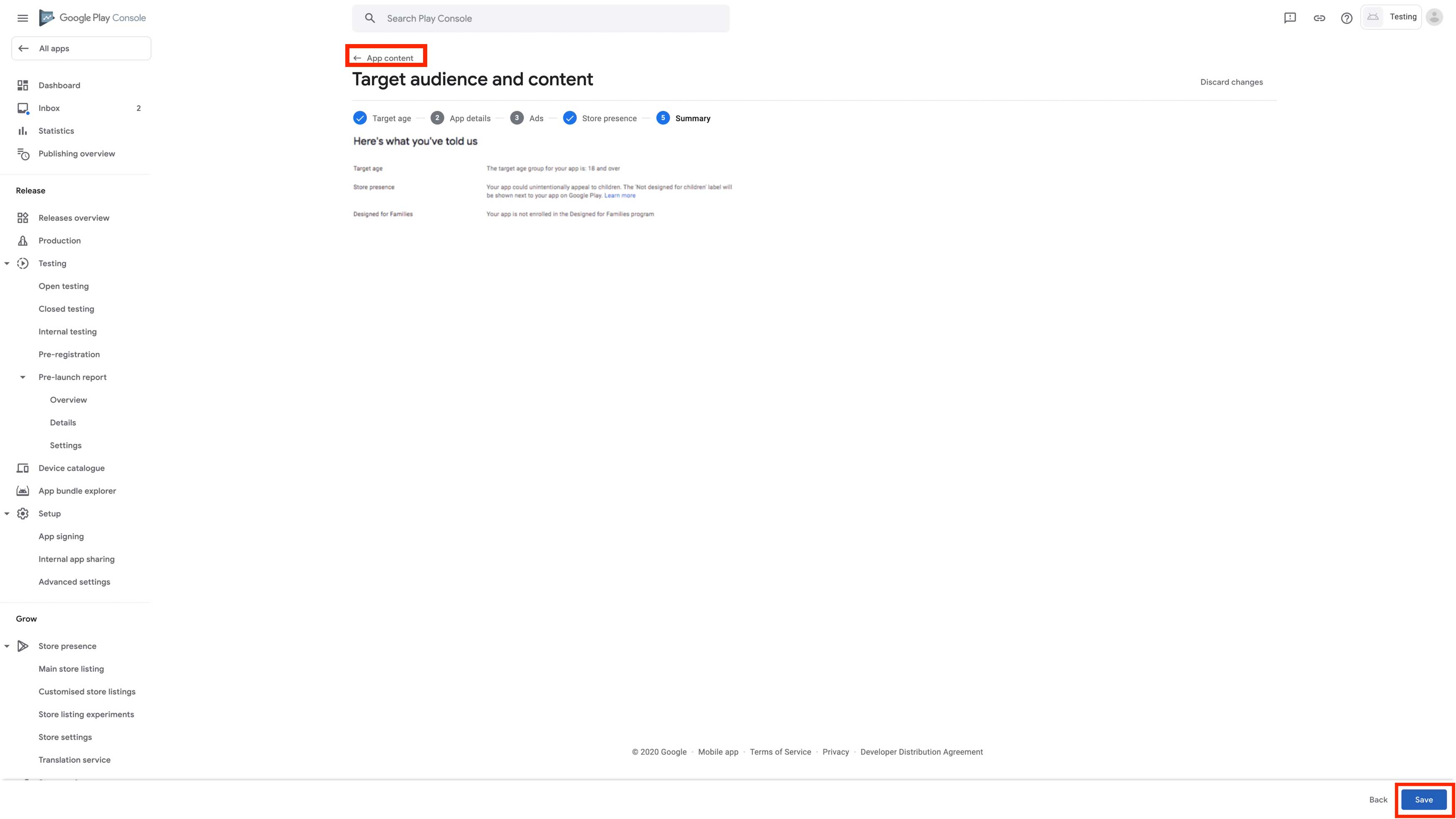Go to the App details step
This screenshot has height=819, width=1456.
point(460,118)
